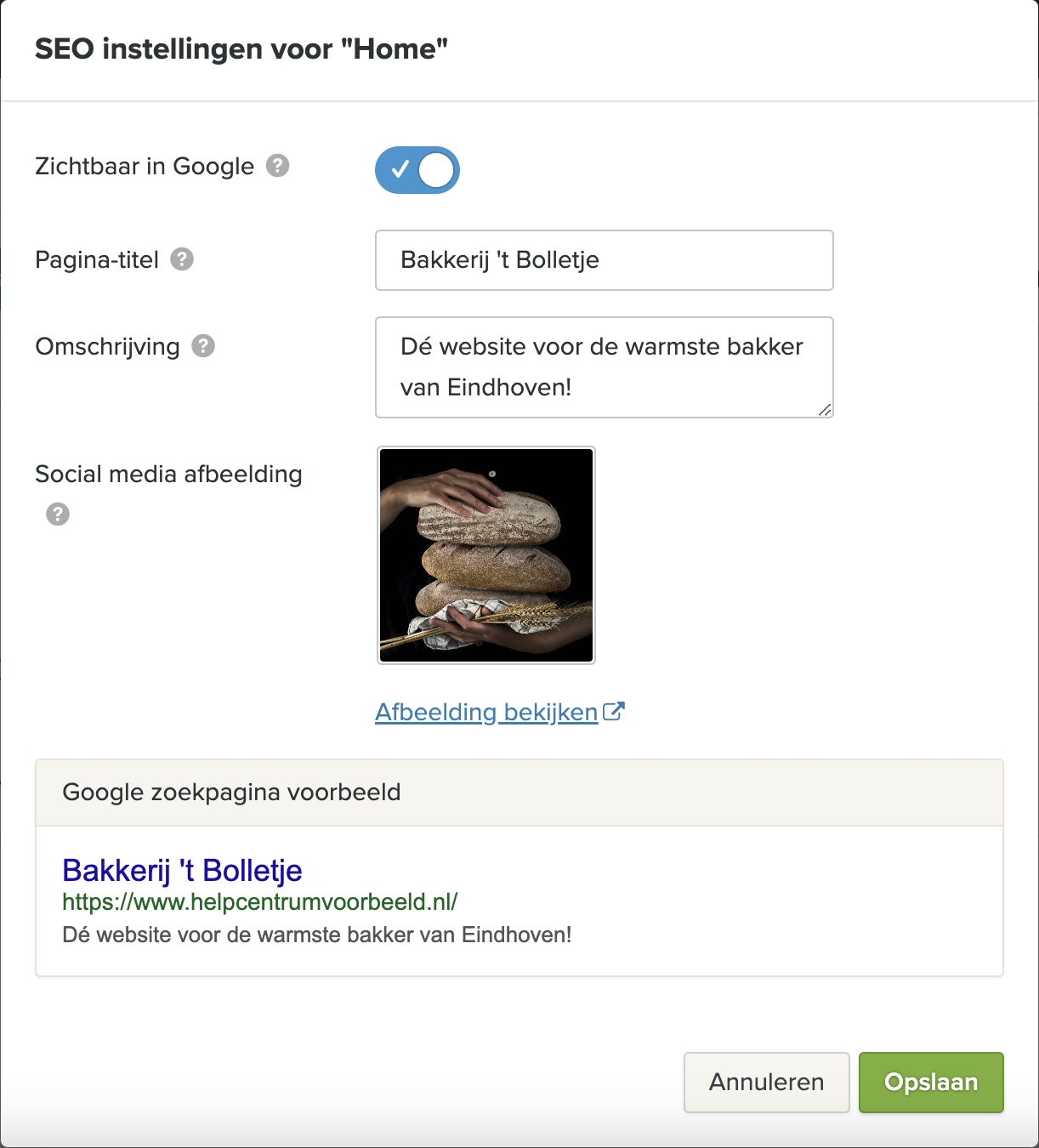
Task: Click the textarea resize handle corner
Action: pos(825,409)
